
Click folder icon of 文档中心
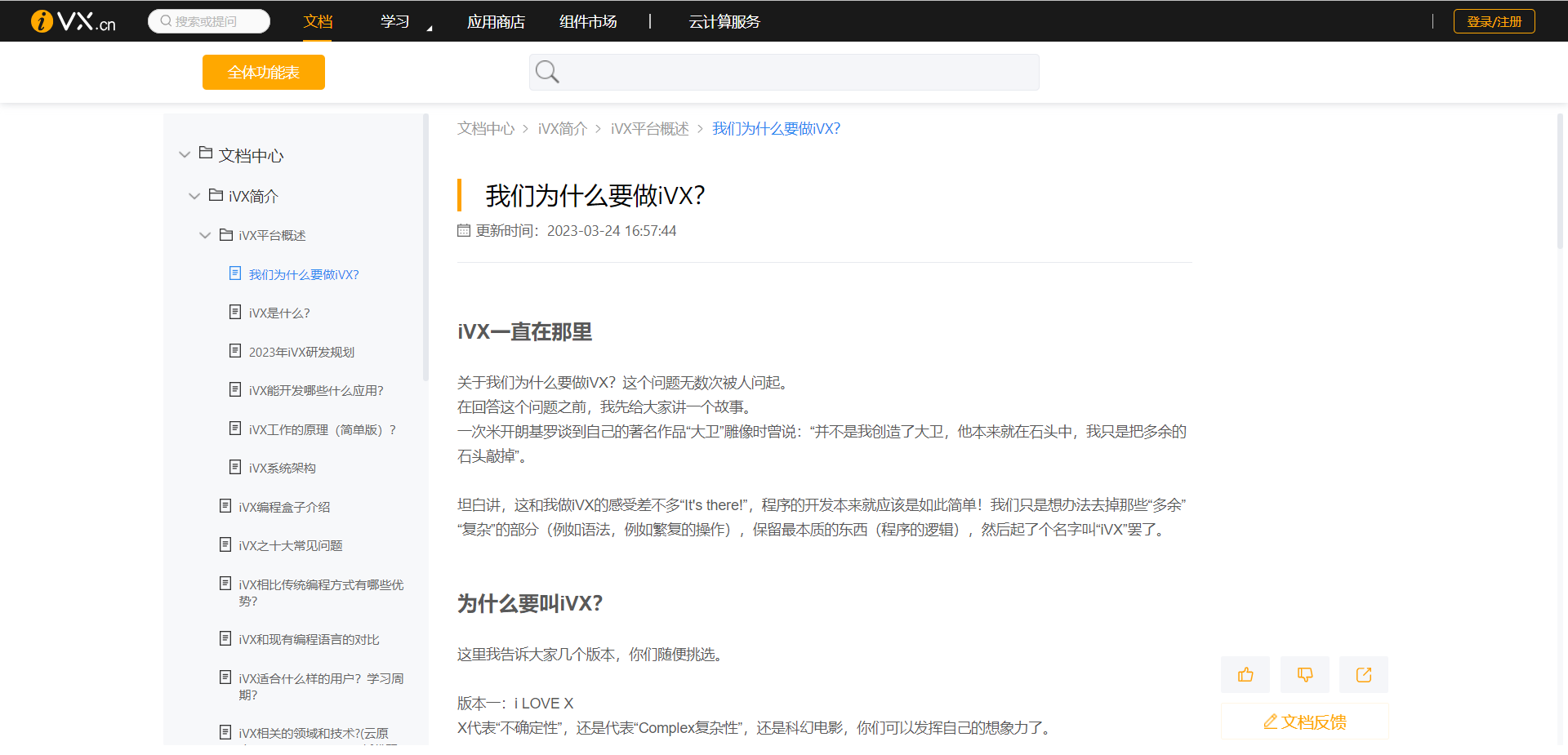click(x=206, y=153)
